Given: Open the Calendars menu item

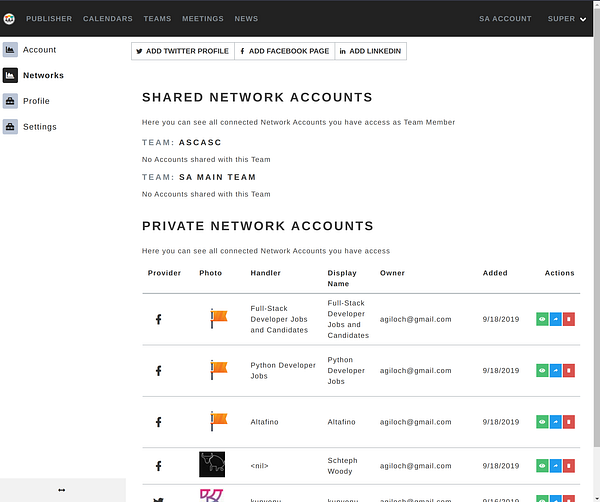Looking at the screenshot, I should [x=107, y=19].
